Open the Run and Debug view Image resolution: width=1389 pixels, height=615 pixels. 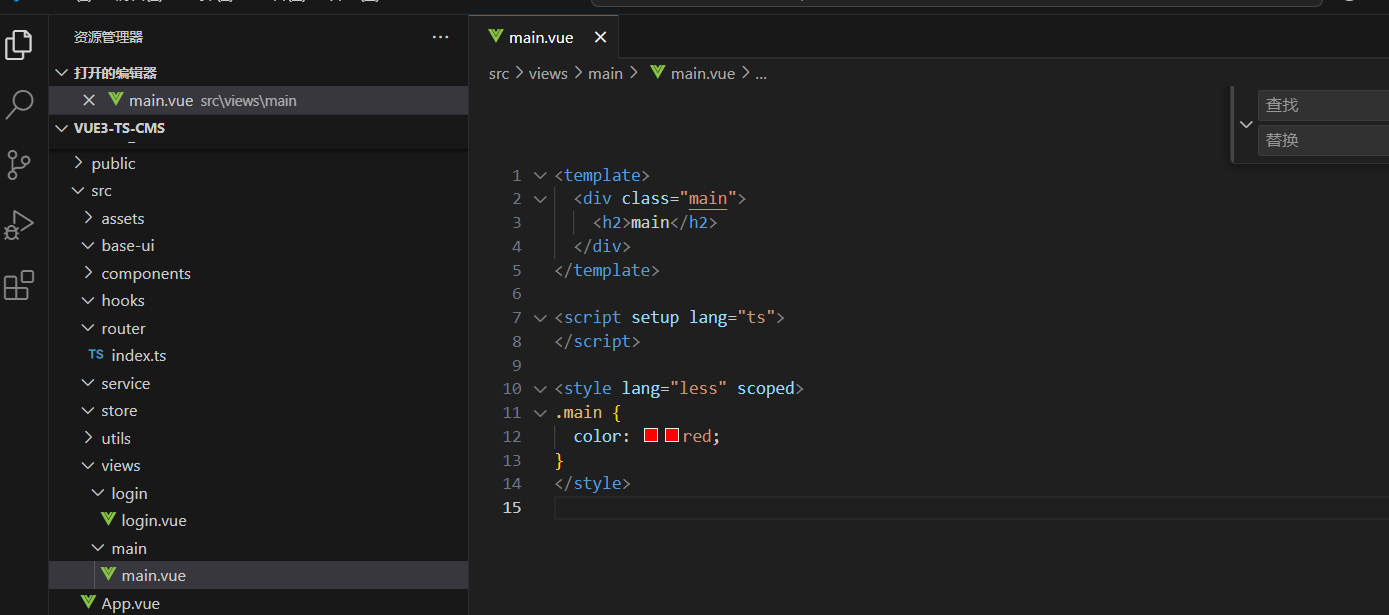20,225
